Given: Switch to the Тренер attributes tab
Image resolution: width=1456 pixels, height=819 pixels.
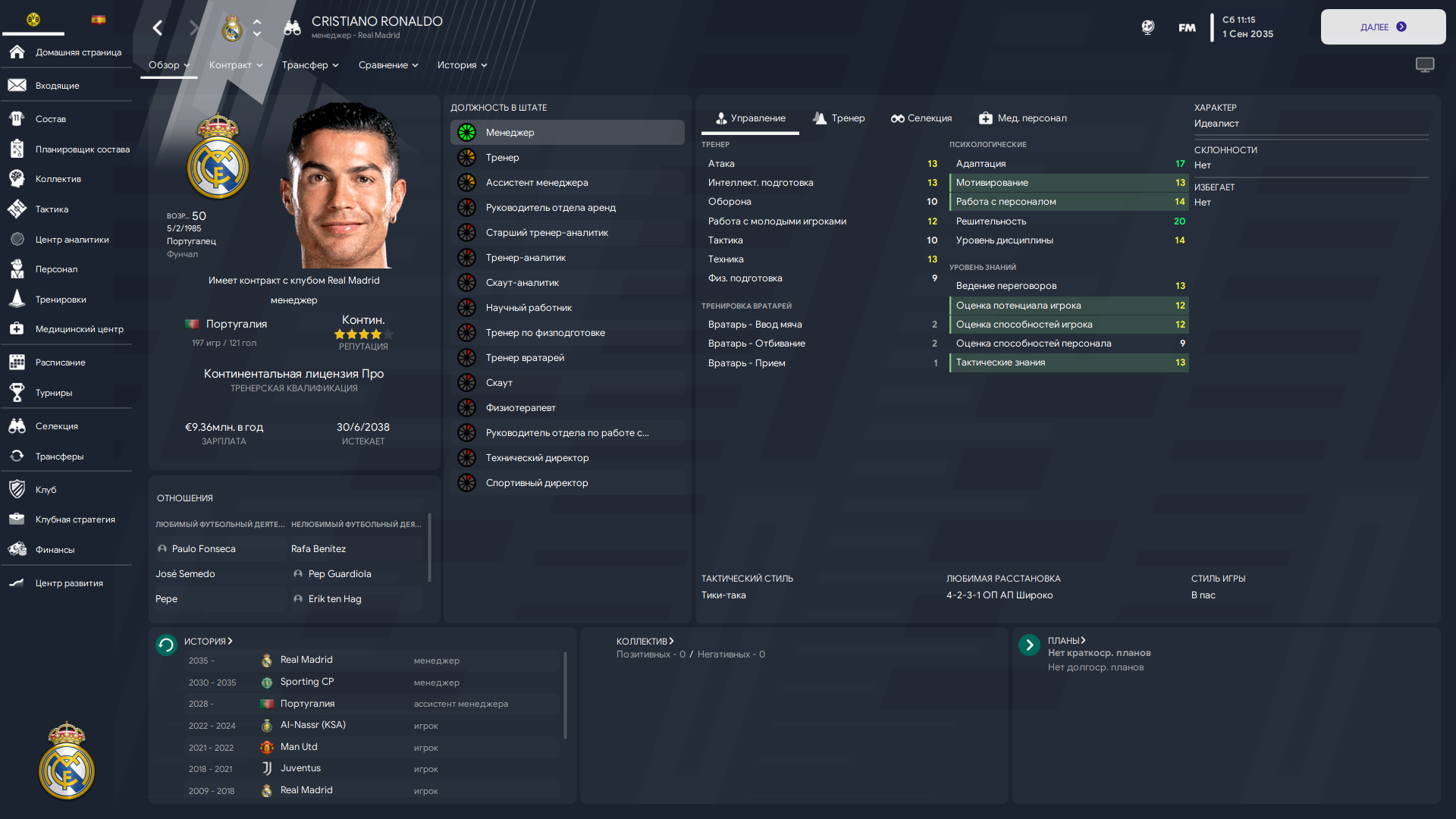Looking at the screenshot, I should [x=839, y=118].
